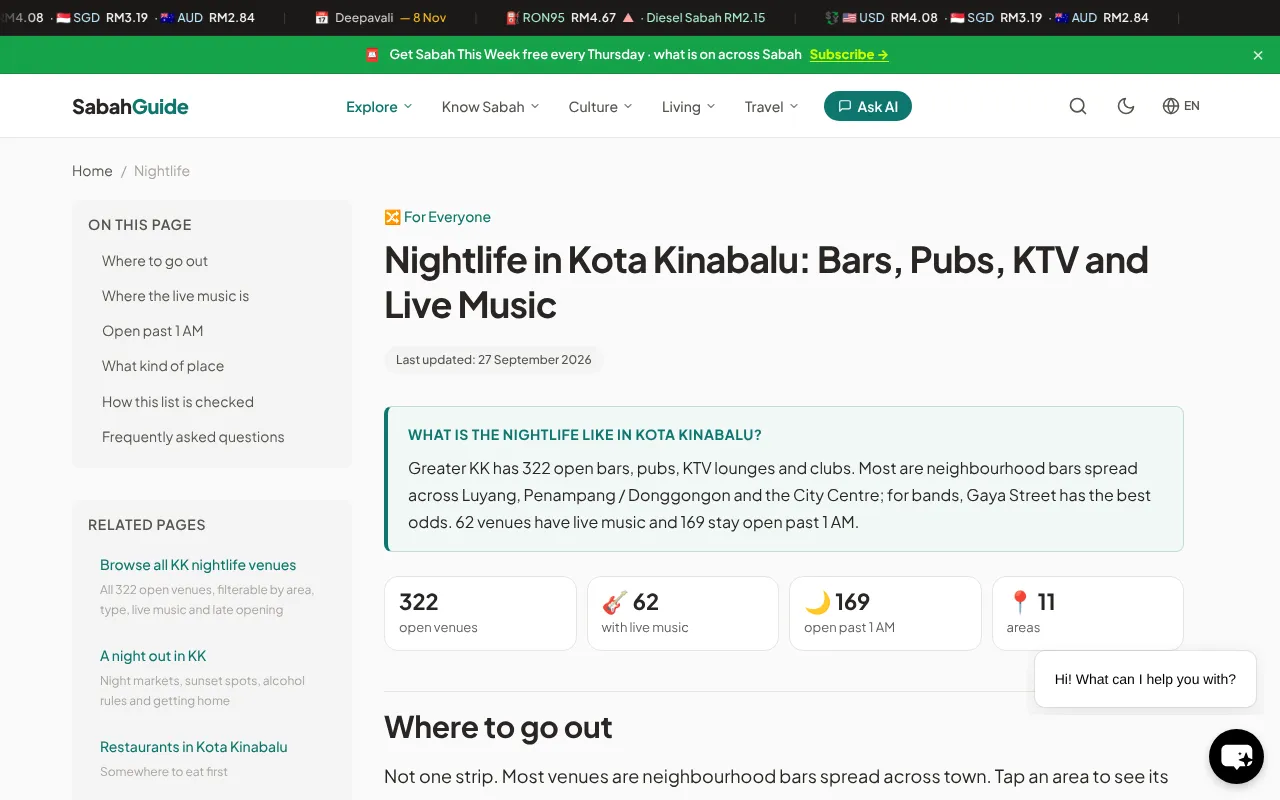Jump to What kind of place
This screenshot has width=1280, height=800.
tap(163, 366)
